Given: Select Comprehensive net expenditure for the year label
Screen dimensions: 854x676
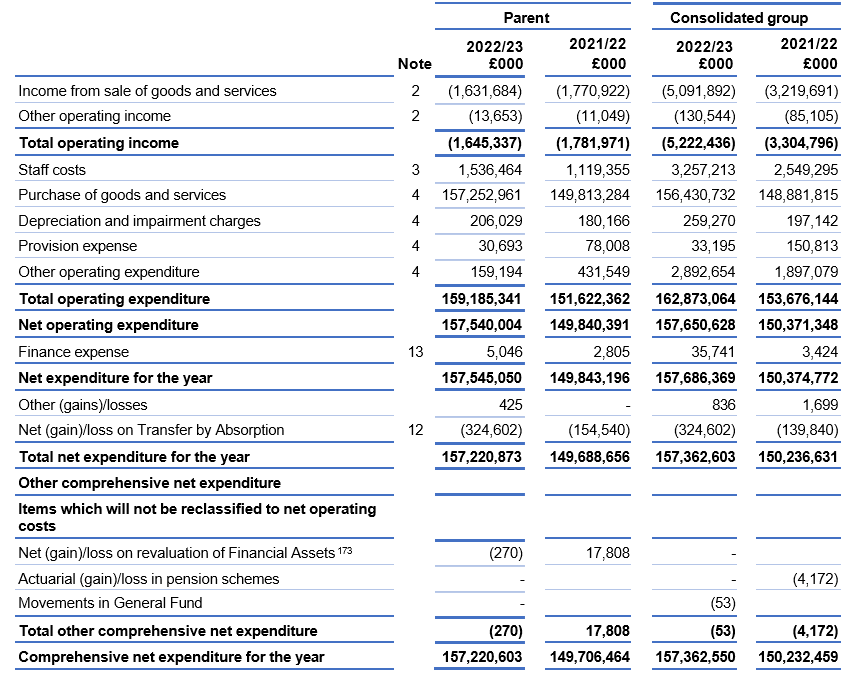Looking at the screenshot, I should point(172,657).
